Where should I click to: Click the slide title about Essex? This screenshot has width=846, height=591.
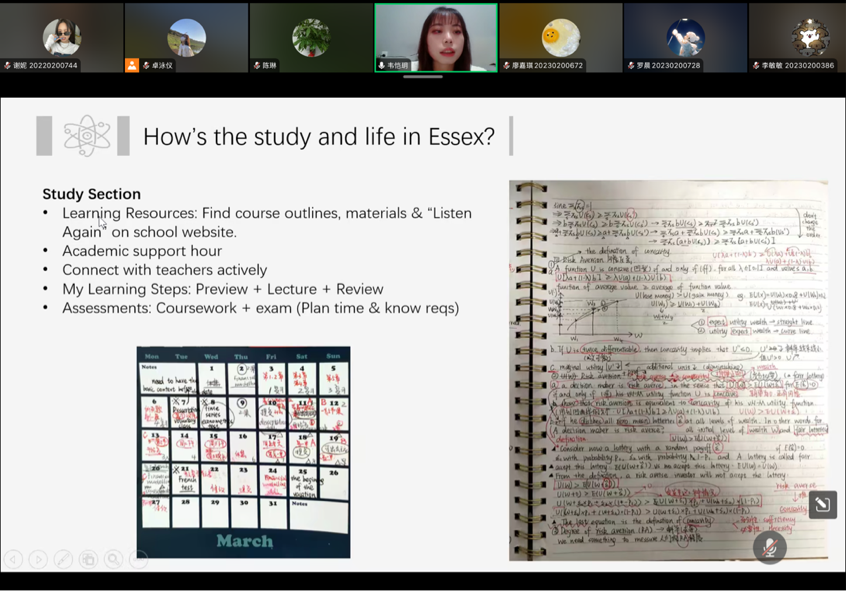318,137
